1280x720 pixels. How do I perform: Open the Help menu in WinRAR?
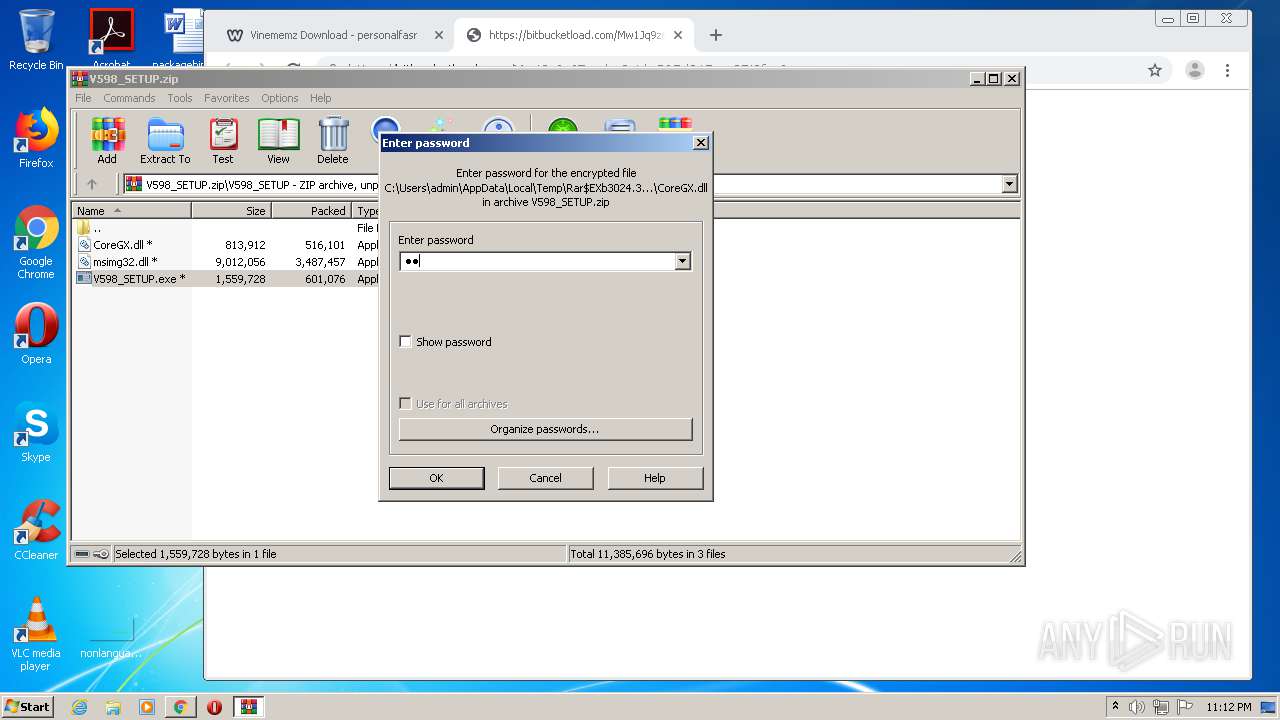point(320,98)
